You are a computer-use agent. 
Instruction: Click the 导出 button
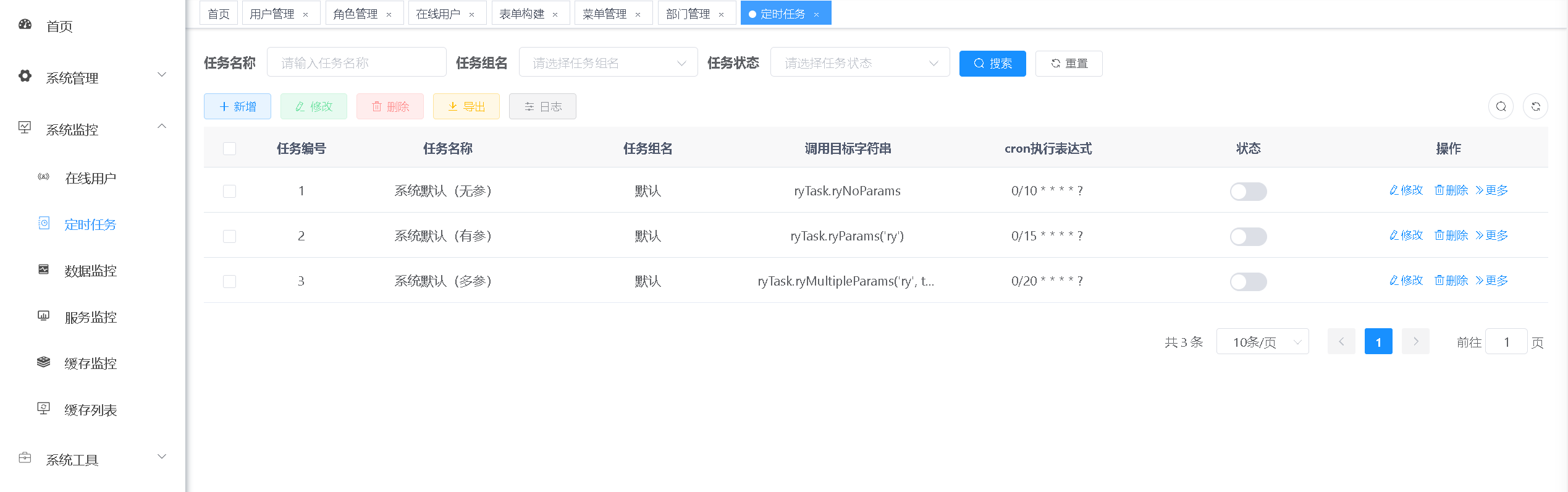click(x=466, y=106)
